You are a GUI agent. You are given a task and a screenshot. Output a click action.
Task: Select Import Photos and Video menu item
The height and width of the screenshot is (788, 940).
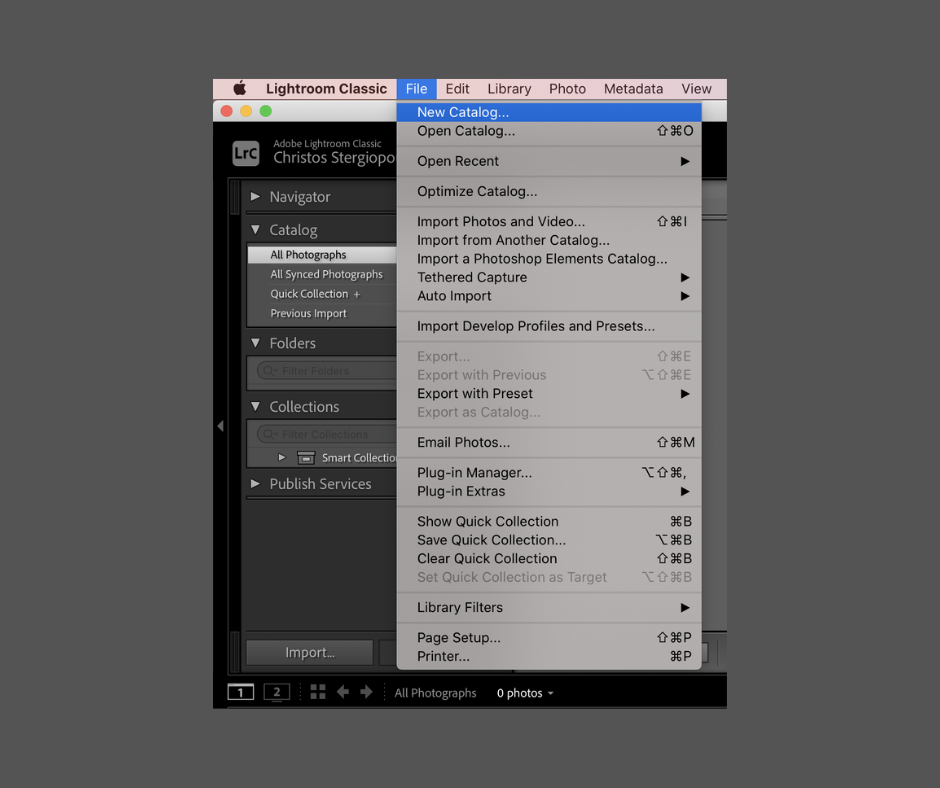click(501, 222)
